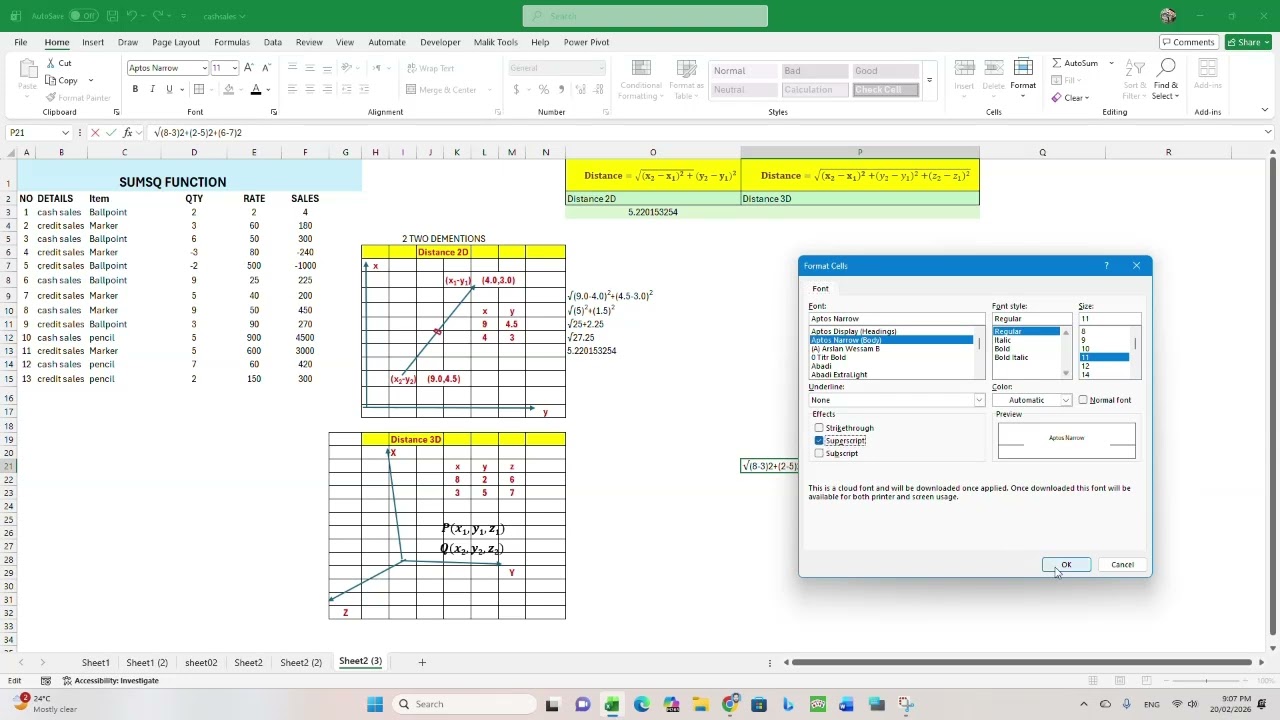Click OK in the Format Cells dialog

(x=1066, y=565)
